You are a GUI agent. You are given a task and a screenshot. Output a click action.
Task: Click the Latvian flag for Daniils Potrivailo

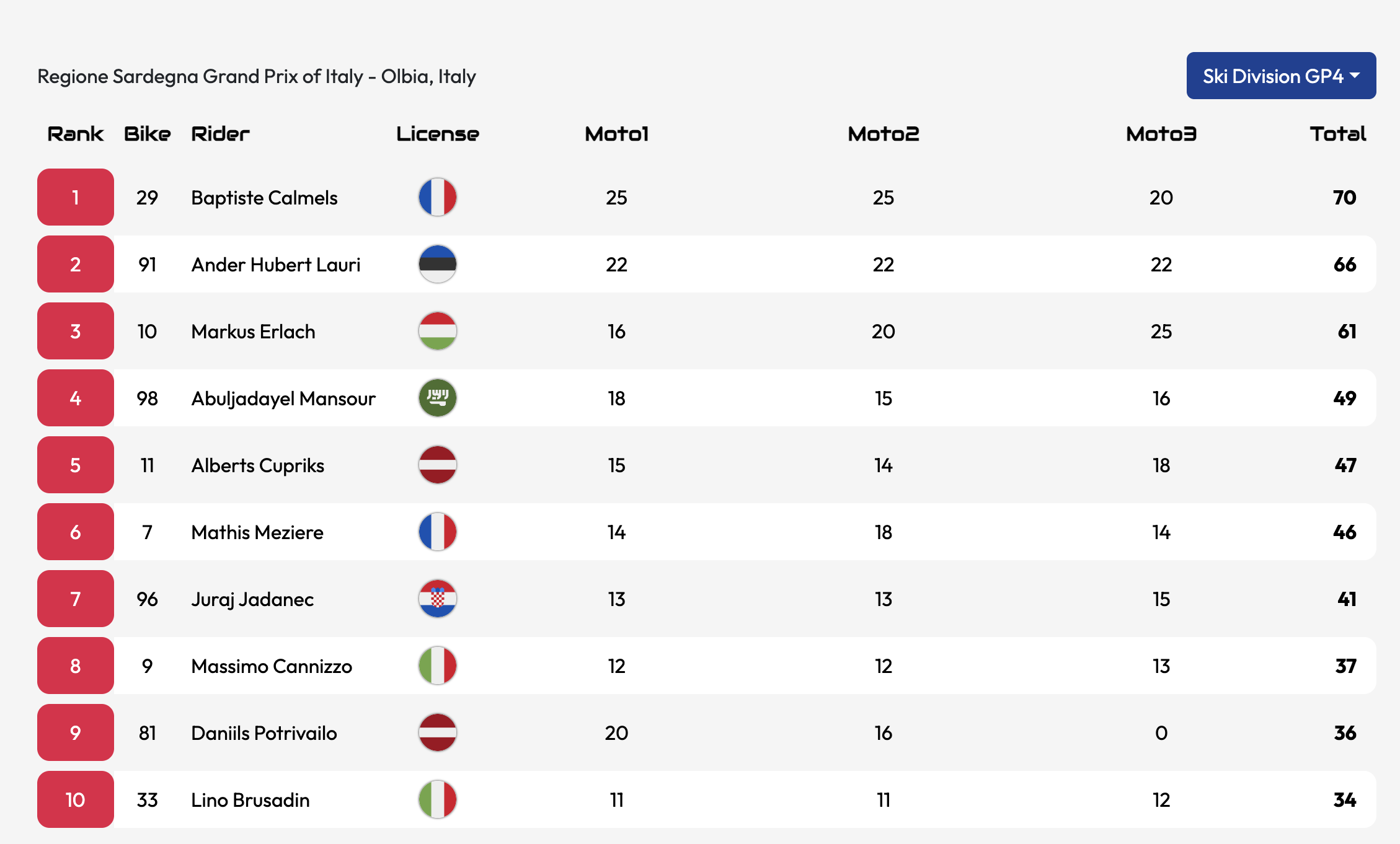(x=438, y=732)
